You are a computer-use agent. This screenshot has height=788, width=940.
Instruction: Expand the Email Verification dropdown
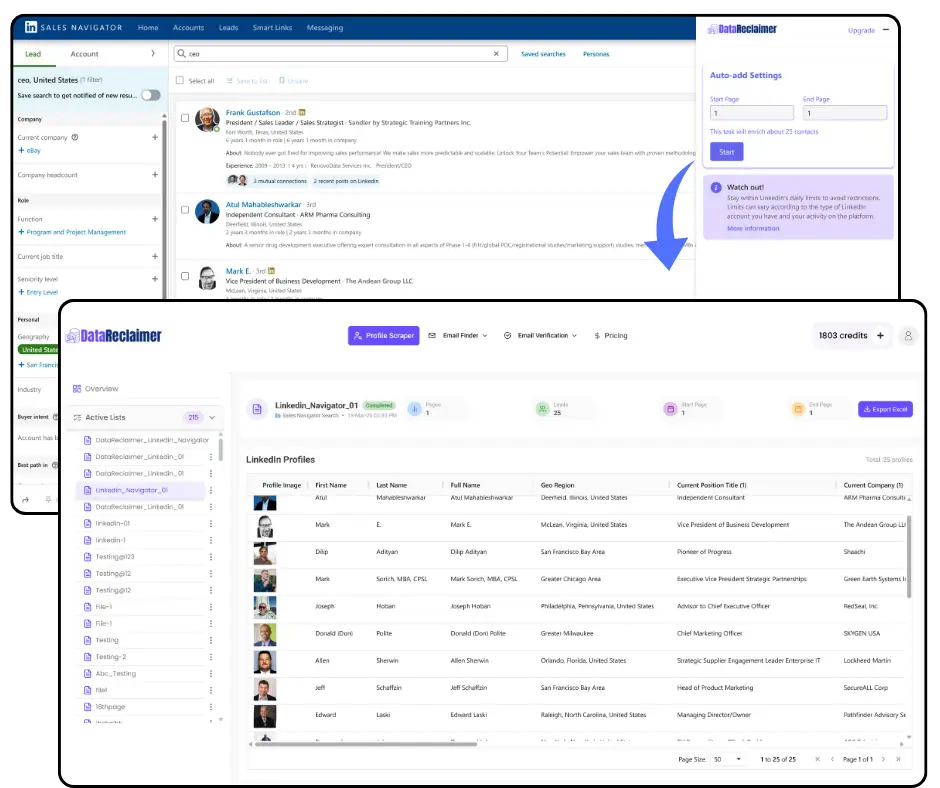(x=540, y=336)
